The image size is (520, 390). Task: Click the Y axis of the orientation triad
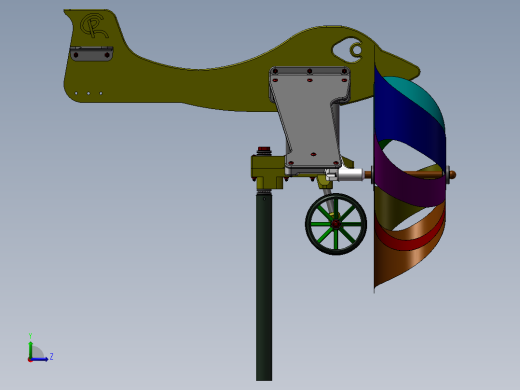tap(30, 349)
